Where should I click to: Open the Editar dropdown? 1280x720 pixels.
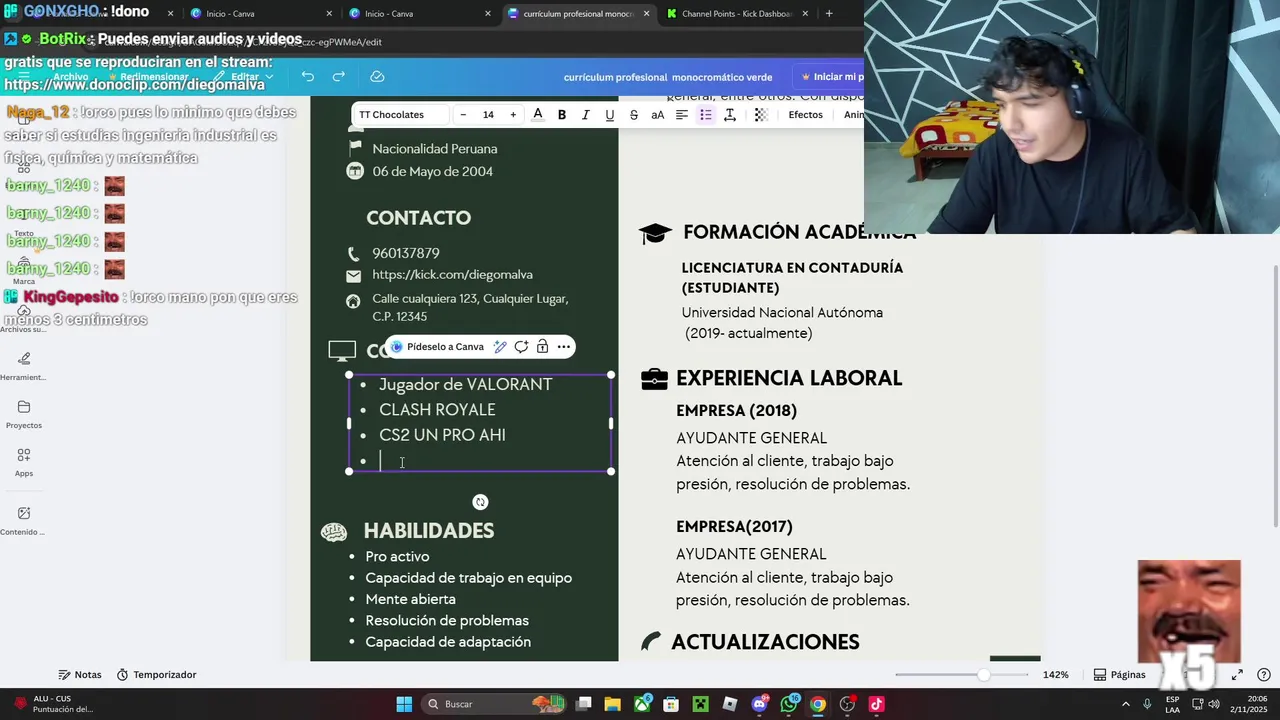coord(245,77)
